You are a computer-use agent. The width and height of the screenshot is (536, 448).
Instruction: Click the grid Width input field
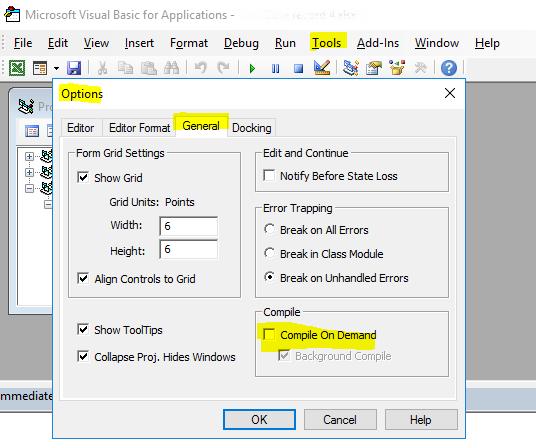tap(189, 226)
